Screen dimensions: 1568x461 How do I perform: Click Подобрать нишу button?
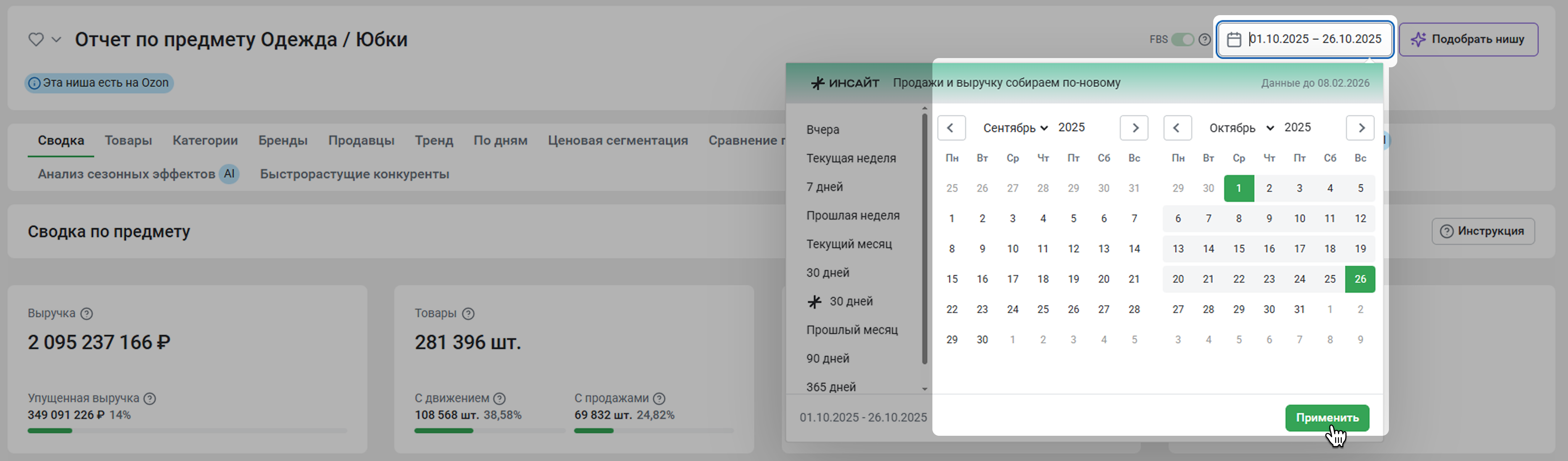coord(1468,40)
